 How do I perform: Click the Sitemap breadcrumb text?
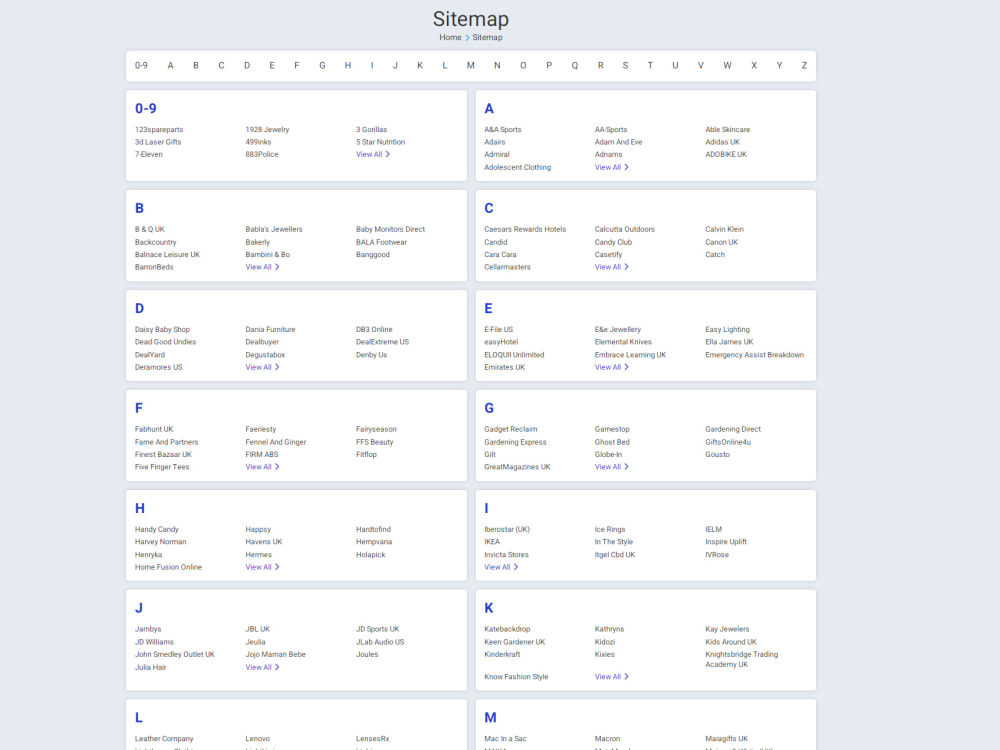(487, 38)
